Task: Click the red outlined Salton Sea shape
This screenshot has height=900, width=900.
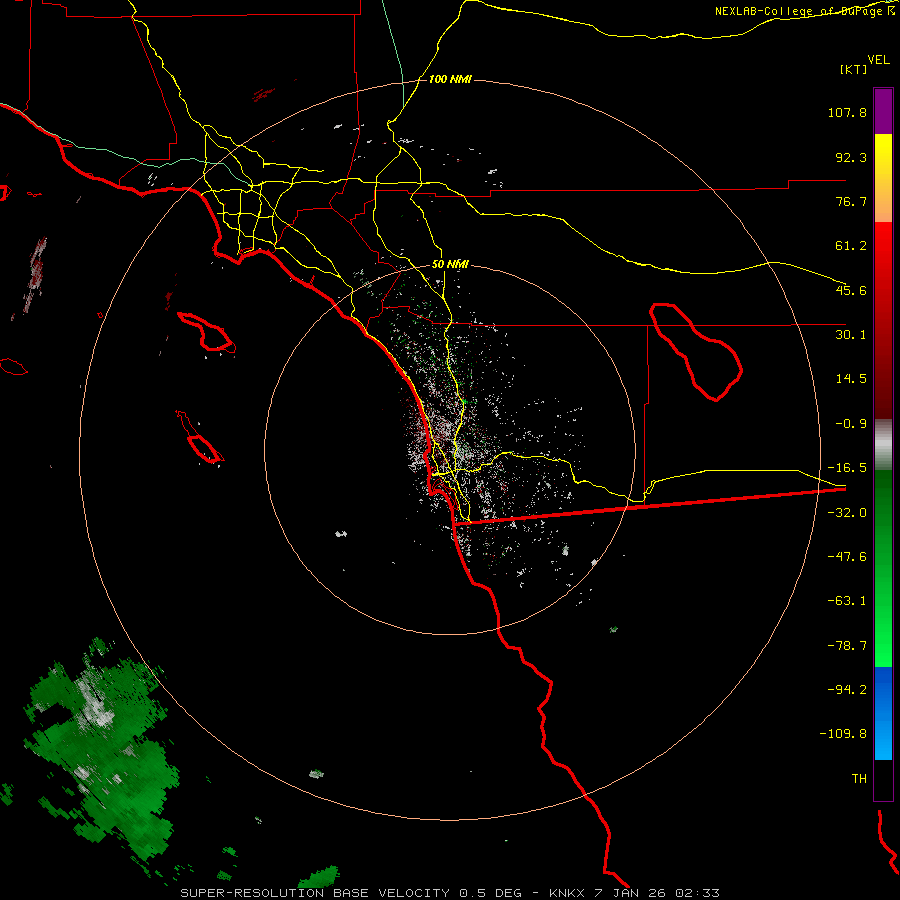Action: coord(696,352)
